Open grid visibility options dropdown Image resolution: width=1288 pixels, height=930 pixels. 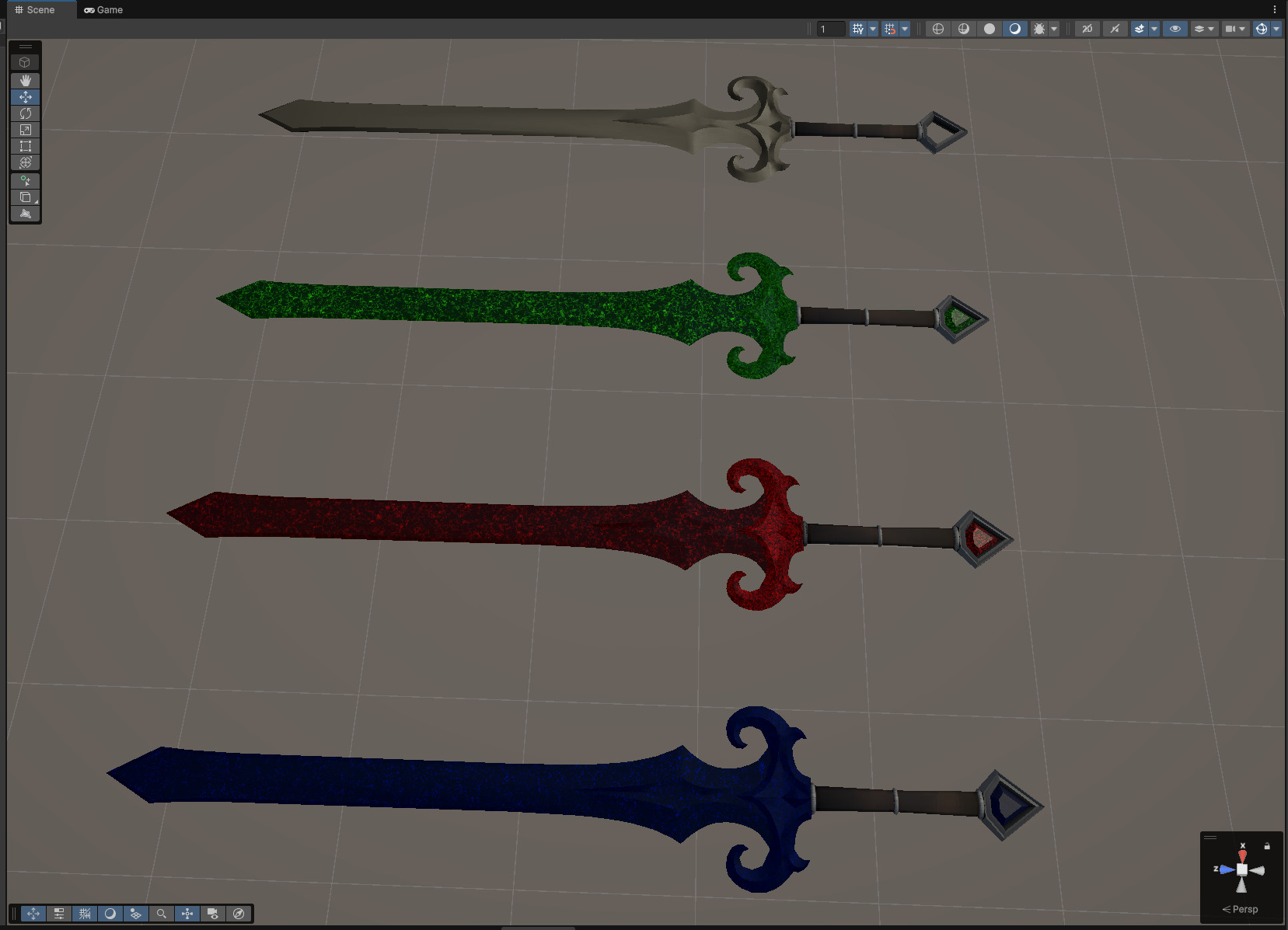click(873, 29)
